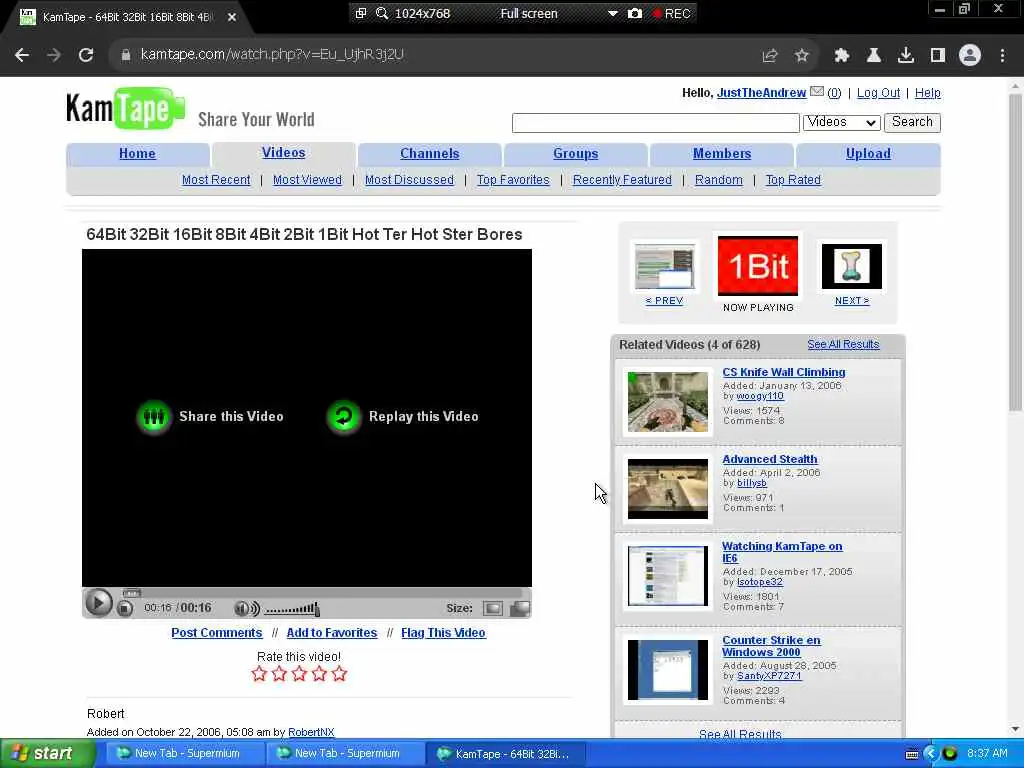
Task: Start recording with the REC button
Action: pos(671,13)
